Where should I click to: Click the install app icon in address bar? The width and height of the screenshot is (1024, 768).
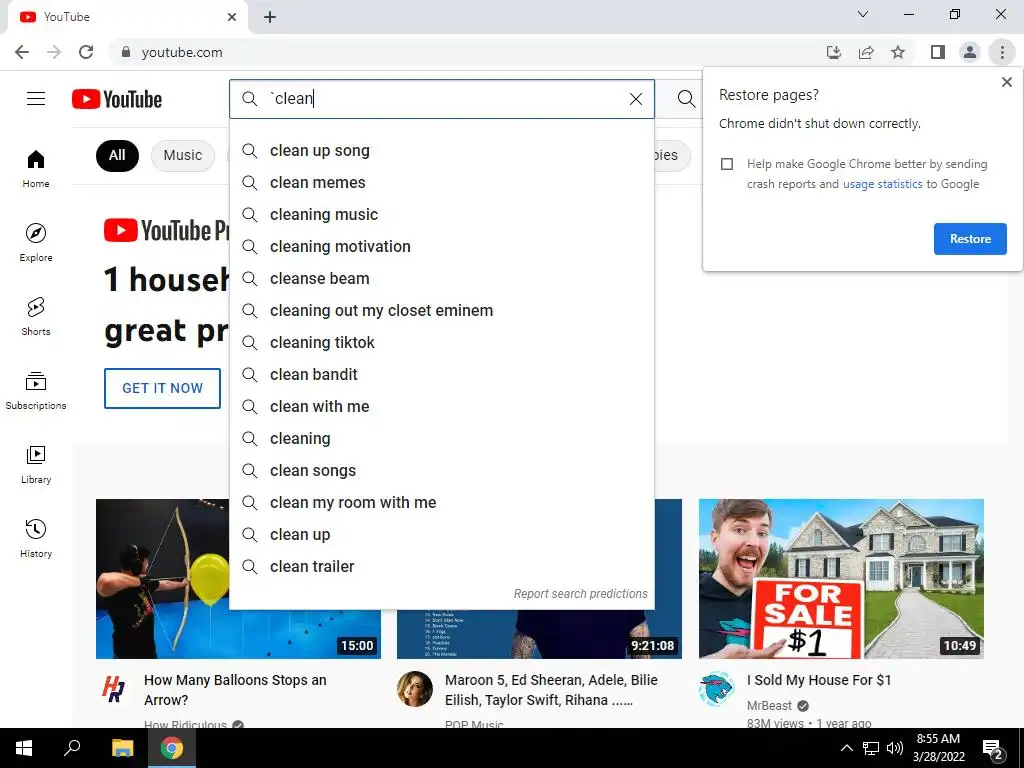click(x=833, y=52)
